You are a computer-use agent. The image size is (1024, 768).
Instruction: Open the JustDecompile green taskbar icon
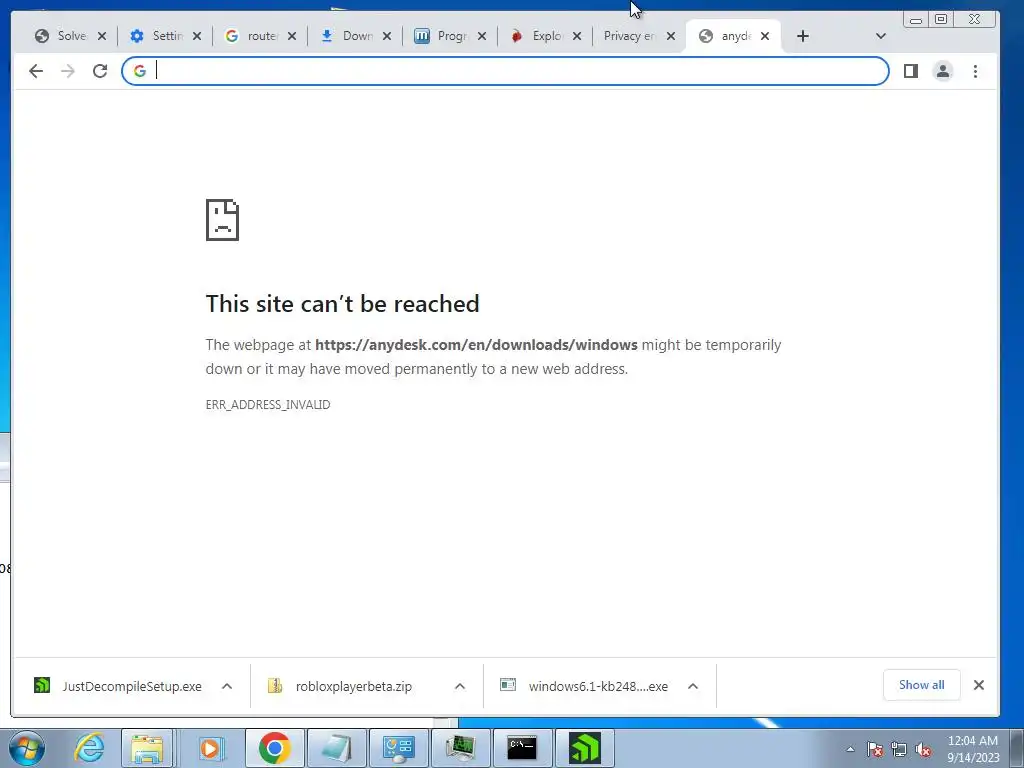tap(584, 748)
